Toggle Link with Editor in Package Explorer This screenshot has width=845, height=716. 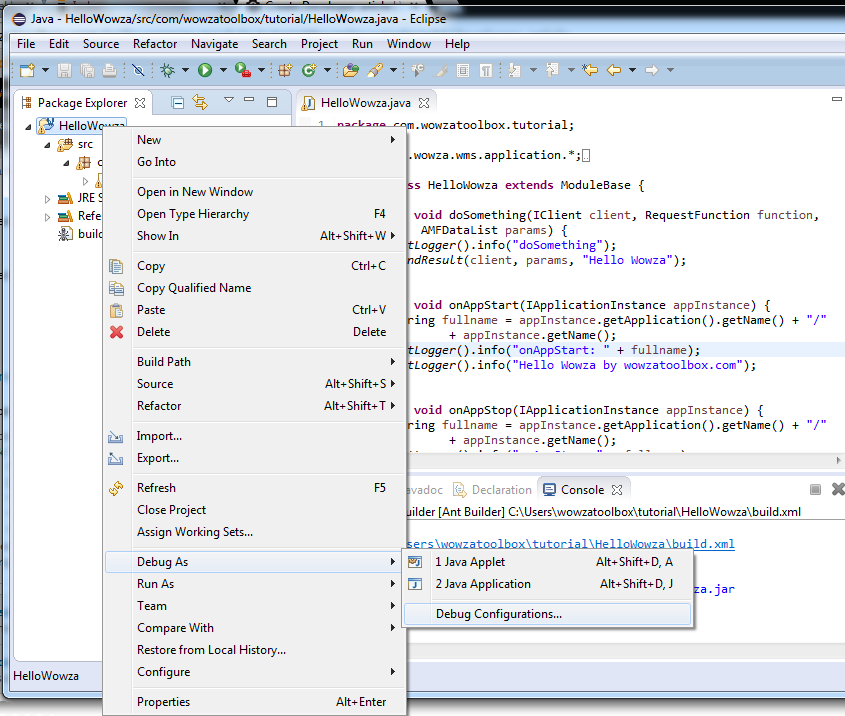click(x=200, y=102)
